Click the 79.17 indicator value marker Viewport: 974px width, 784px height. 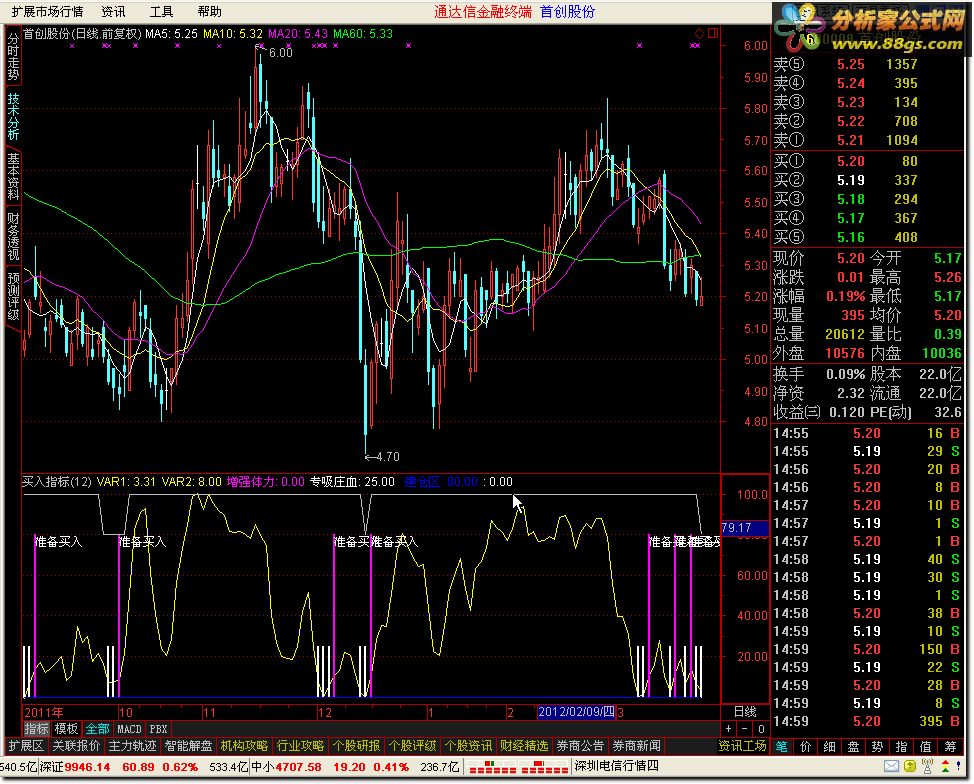tap(744, 528)
